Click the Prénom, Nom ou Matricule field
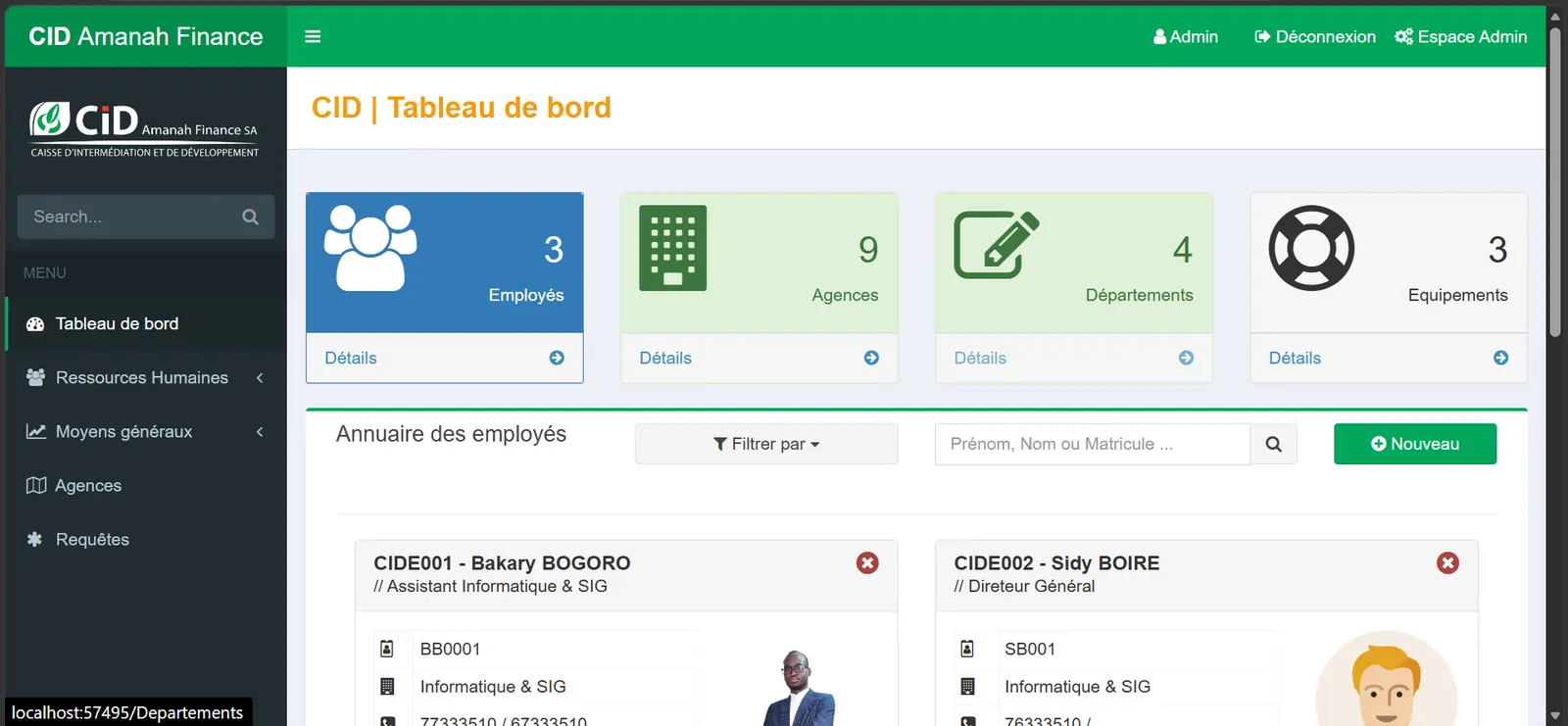The width and height of the screenshot is (1568, 726). point(1093,444)
